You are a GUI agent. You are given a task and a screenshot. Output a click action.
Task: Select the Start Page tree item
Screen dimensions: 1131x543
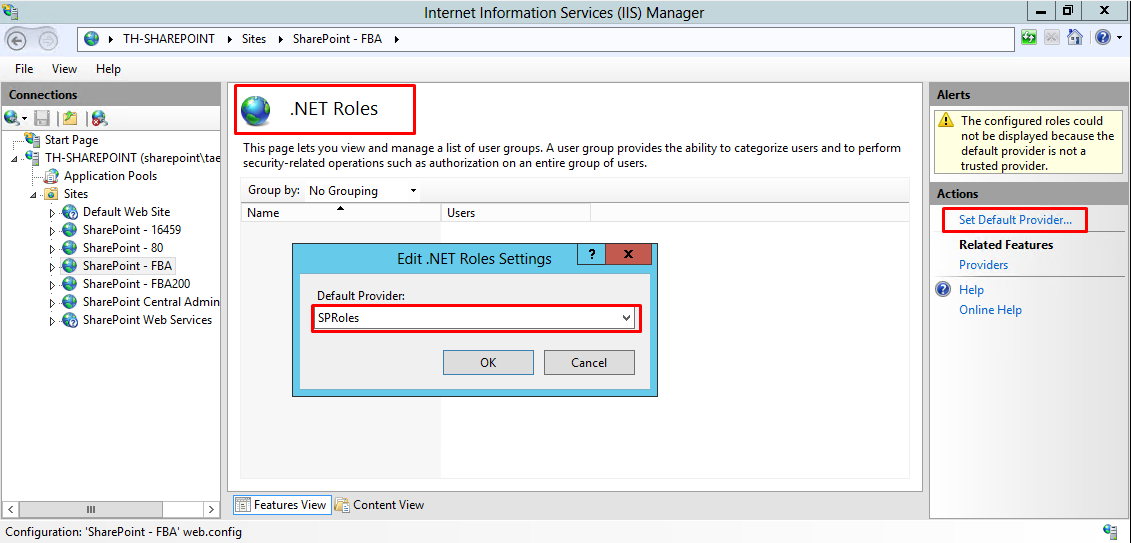pos(71,140)
